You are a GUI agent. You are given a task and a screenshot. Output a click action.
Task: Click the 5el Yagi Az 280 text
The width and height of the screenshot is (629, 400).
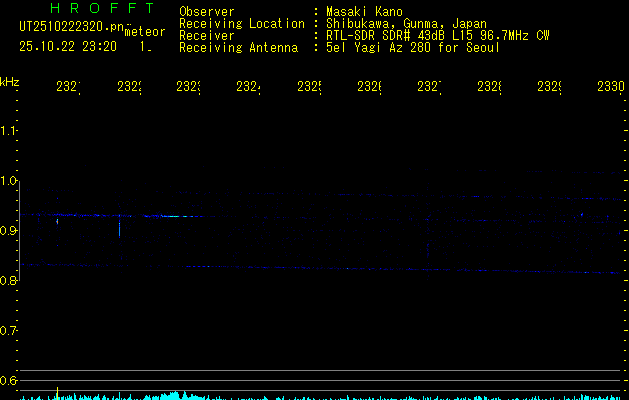[x=413, y=48]
